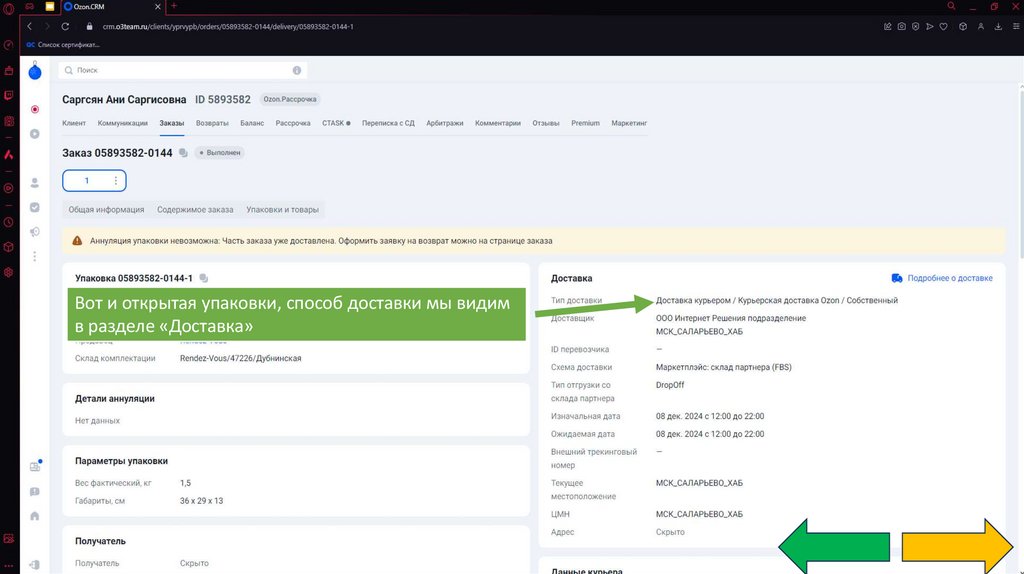Open the extensions cube icon in browser sidebar
The image size is (1024, 574).
click(8, 247)
